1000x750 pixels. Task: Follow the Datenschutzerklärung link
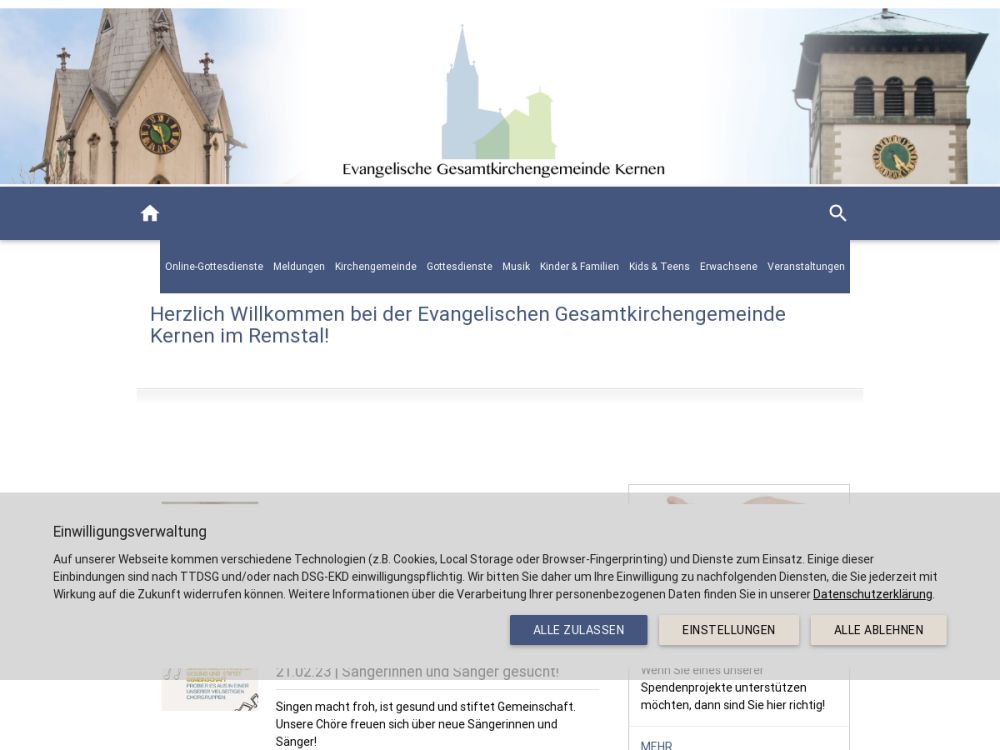[x=872, y=594]
